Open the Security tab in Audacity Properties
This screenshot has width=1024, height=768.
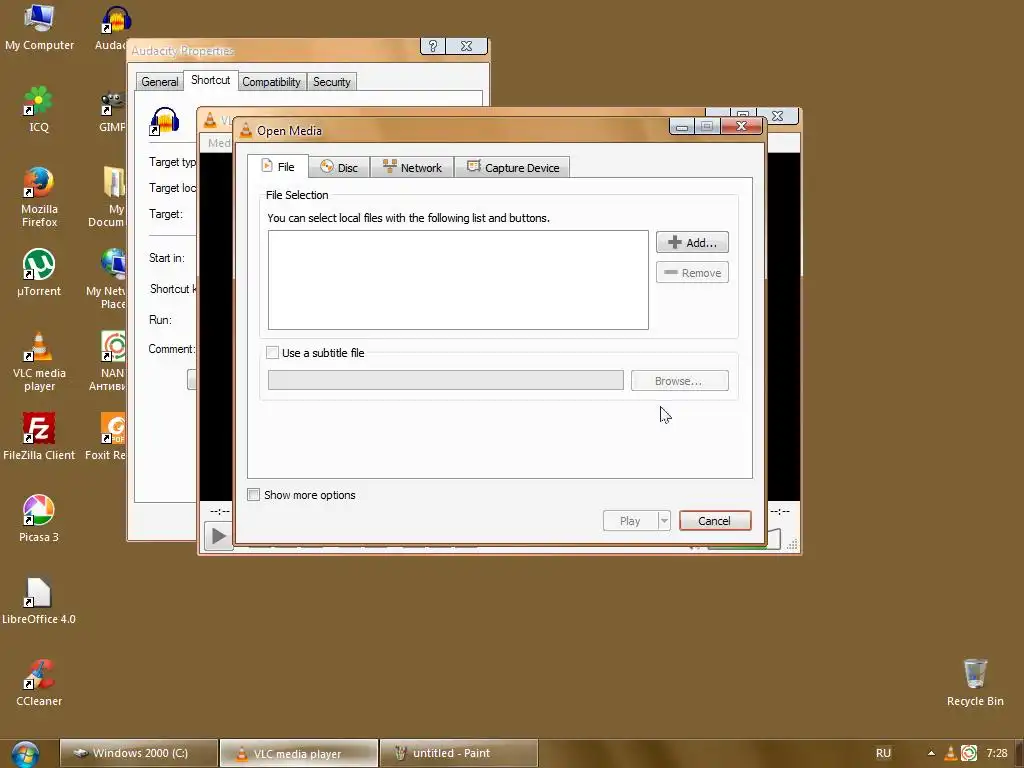[331, 82]
